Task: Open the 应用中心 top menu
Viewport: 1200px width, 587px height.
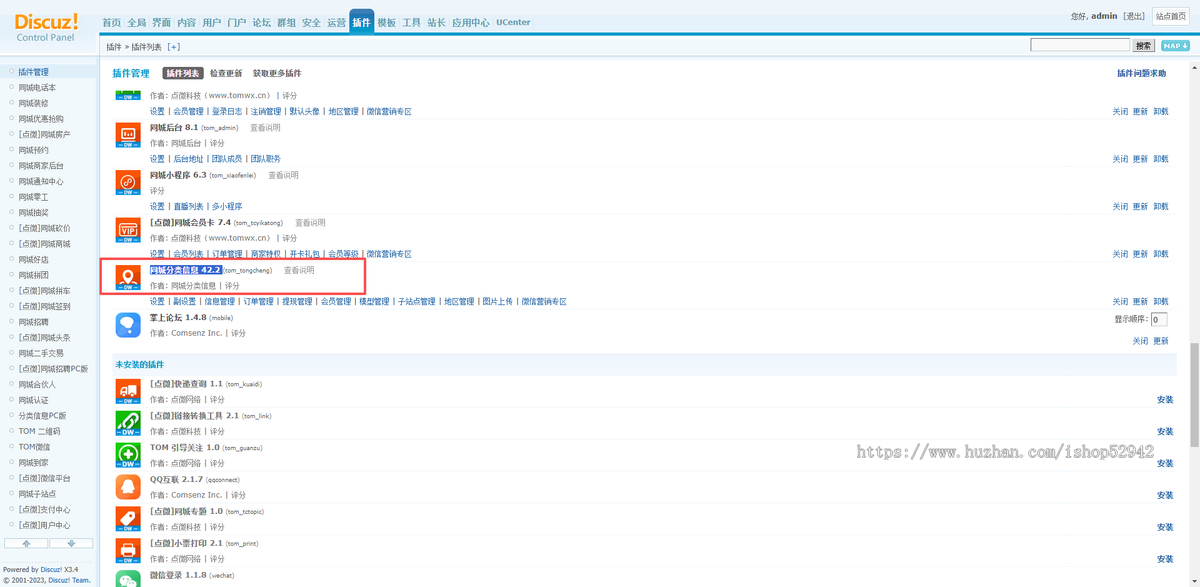Action: [470, 22]
